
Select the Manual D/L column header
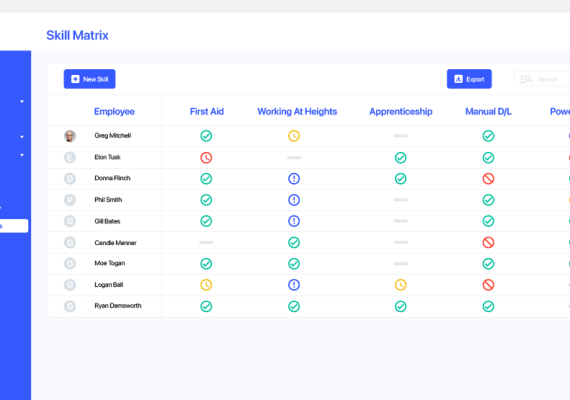pos(488,111)
